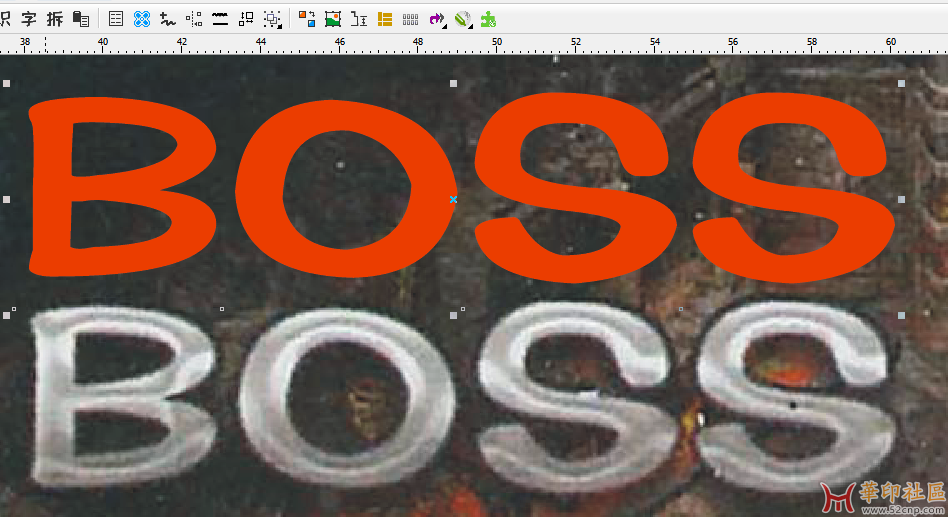Click the top-left selection handle
Viewport: 948px width, 517px height.
point(7,83)
